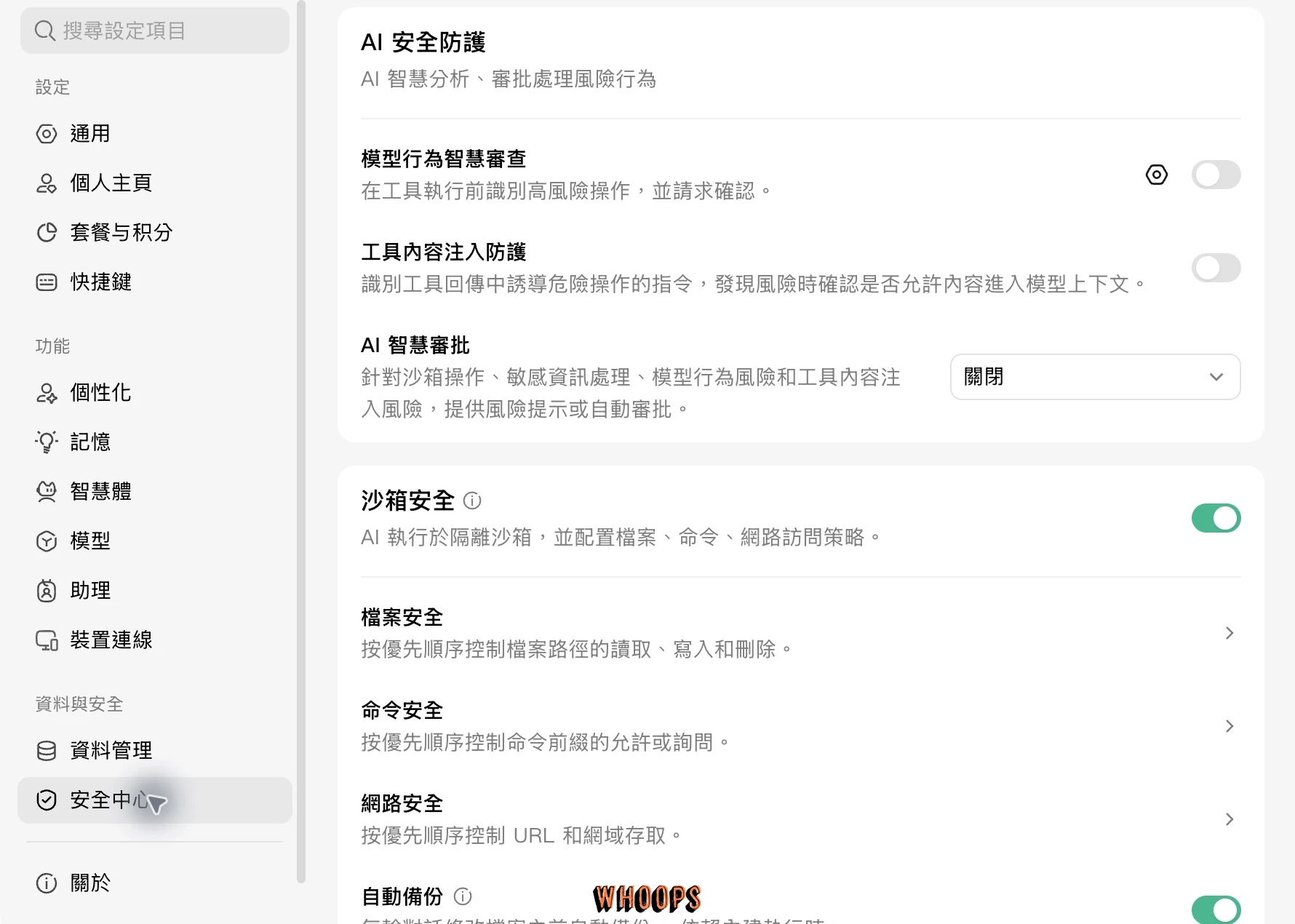Click the 助理 assistant icon
This screenshot has width=1295, height=924.
click(x=47, y=591)
